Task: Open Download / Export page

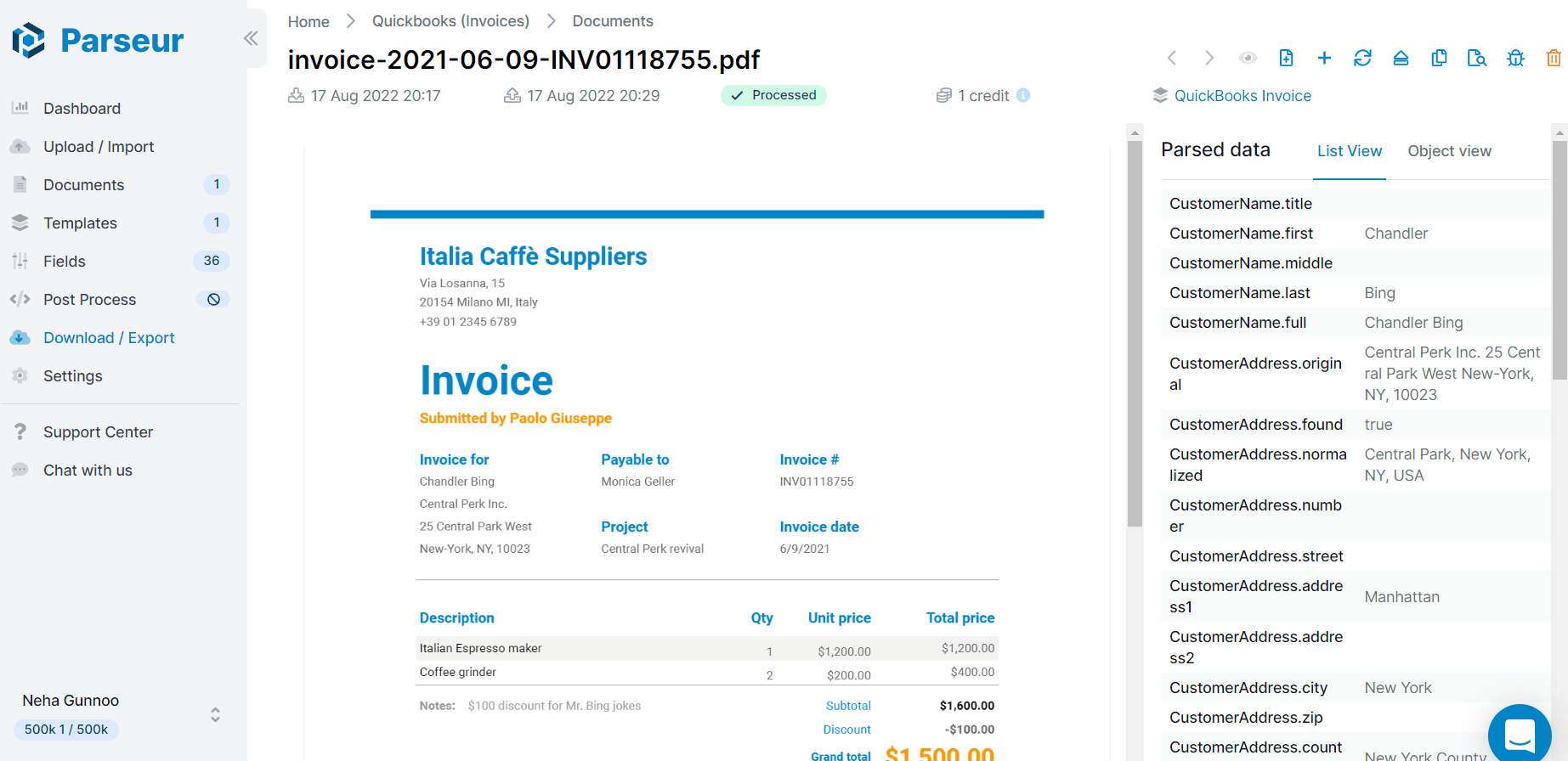Action: (x=109, y=338)
